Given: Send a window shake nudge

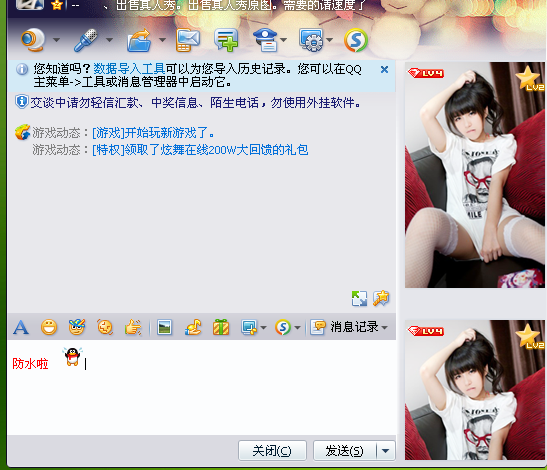Looking at the screenshot, I should coord(105,328).
